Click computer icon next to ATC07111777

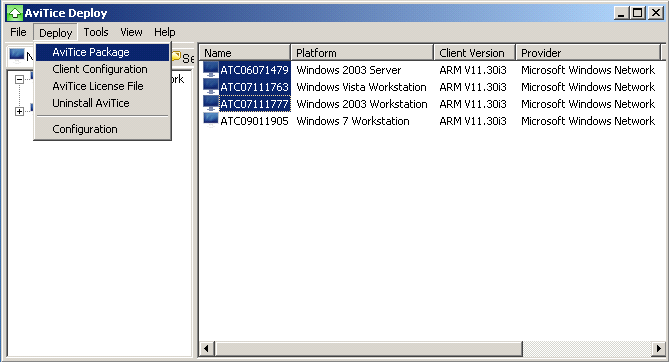tap(211, 104)
